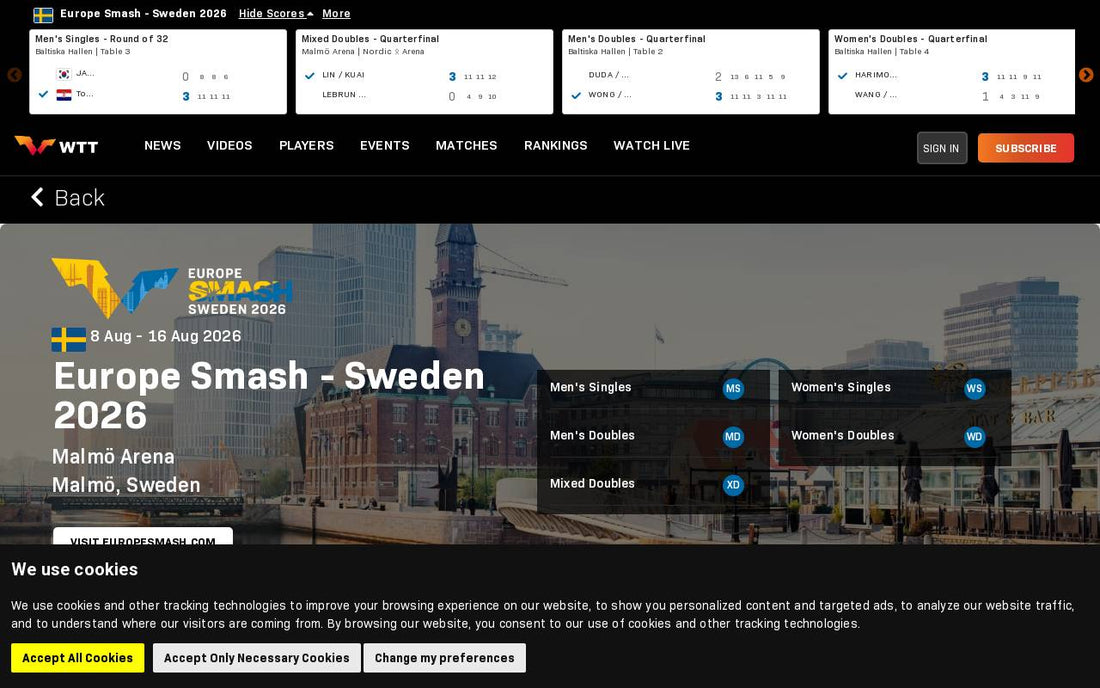This screenshot has height=688, width=1100.
Task: Click the SIGN IN button
Action: [x=941, y=148]
